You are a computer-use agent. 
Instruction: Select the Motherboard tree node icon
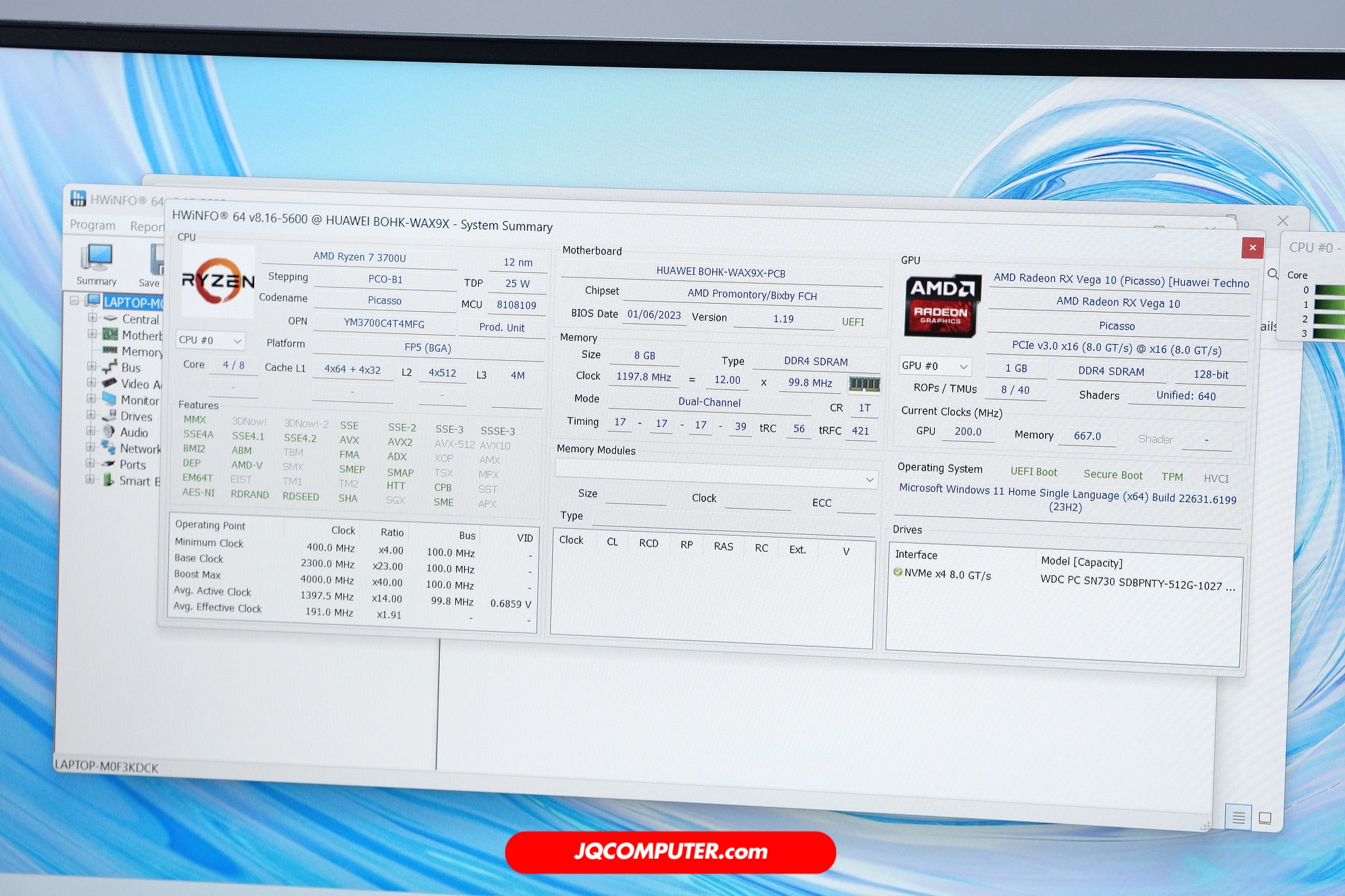point(110,334)
